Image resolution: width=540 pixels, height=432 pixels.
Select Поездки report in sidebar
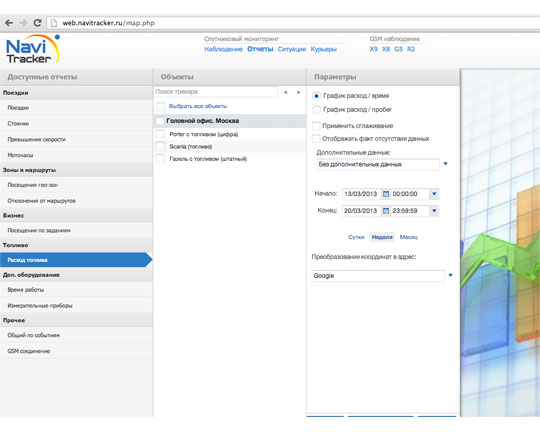[x=76, y=108]
